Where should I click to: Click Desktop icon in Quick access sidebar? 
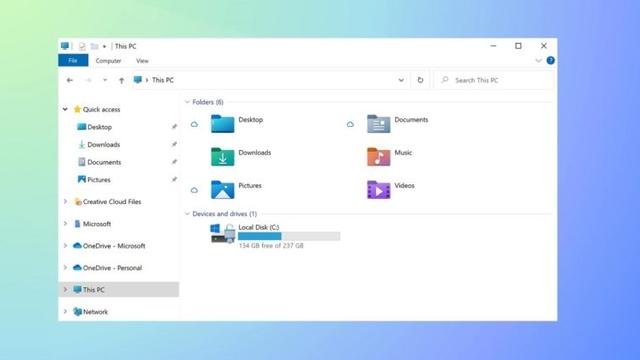click(x=82, y=127)
